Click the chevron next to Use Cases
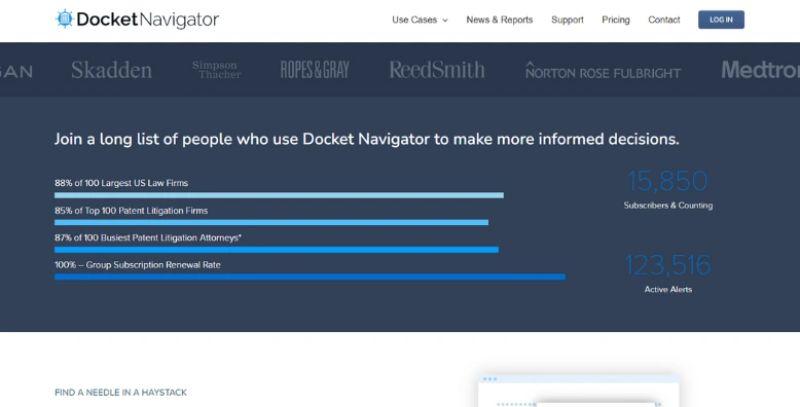This screenshot has width=800, height=407. tap(445, 20)
